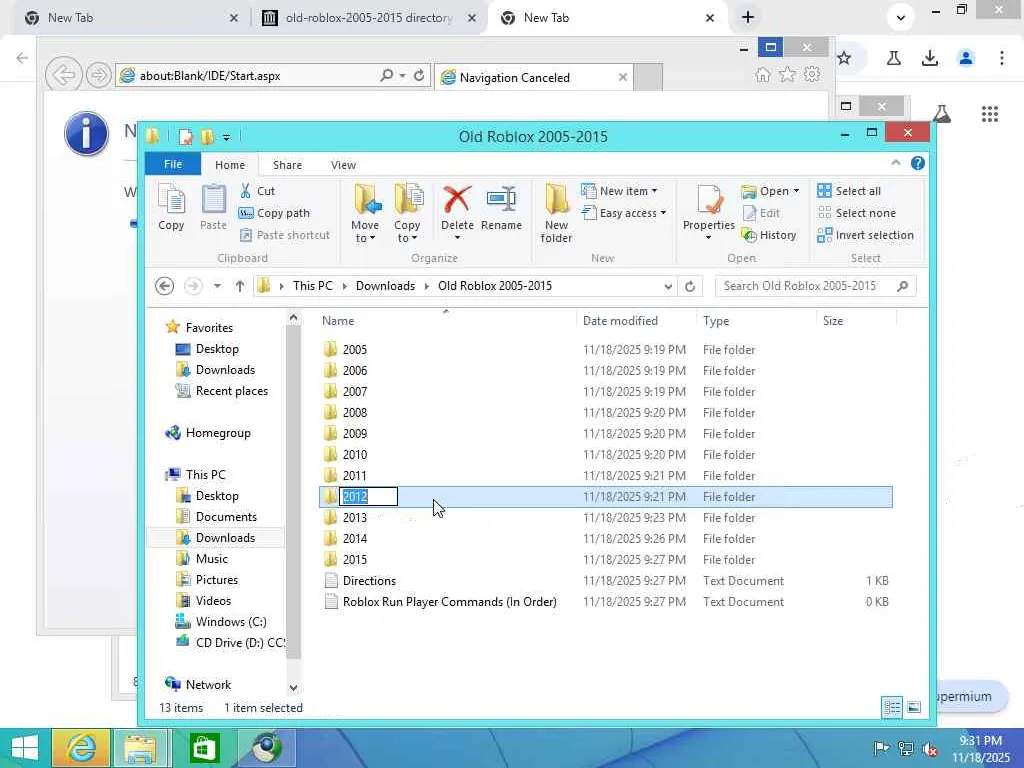
Task: Switch to Large icons view in status bar
Action: pos(914,707)
